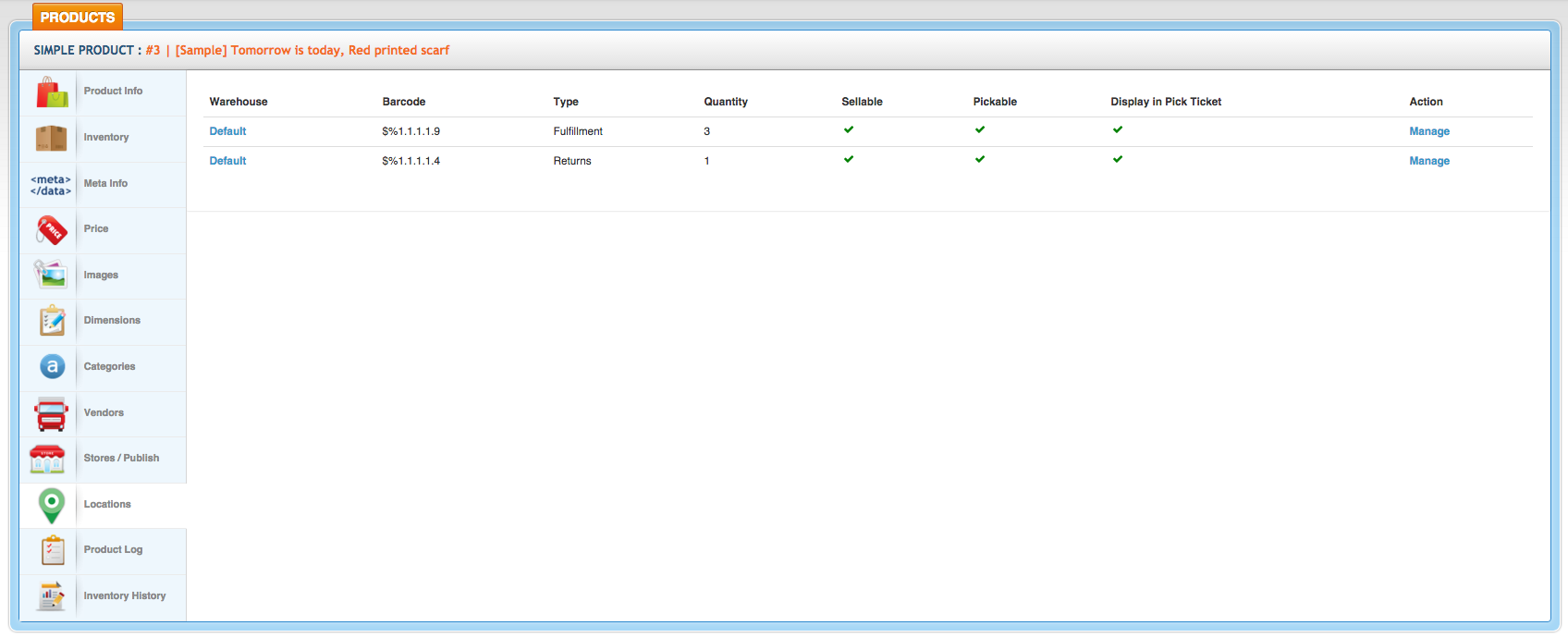
Task: Select the Vendors tab label
Action: 104,412
